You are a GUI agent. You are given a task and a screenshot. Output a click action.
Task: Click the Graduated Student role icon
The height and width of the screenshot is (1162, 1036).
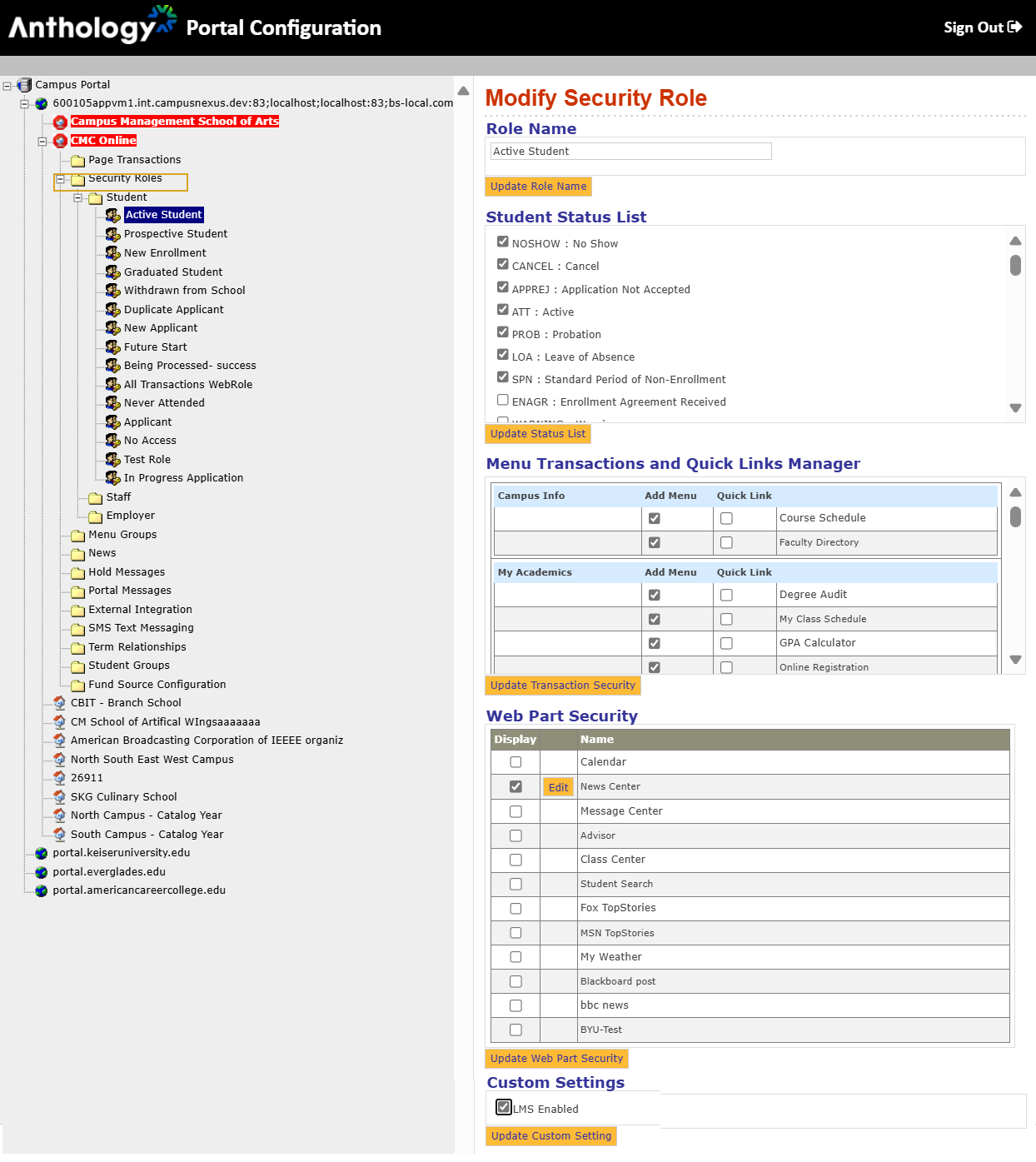112,272
